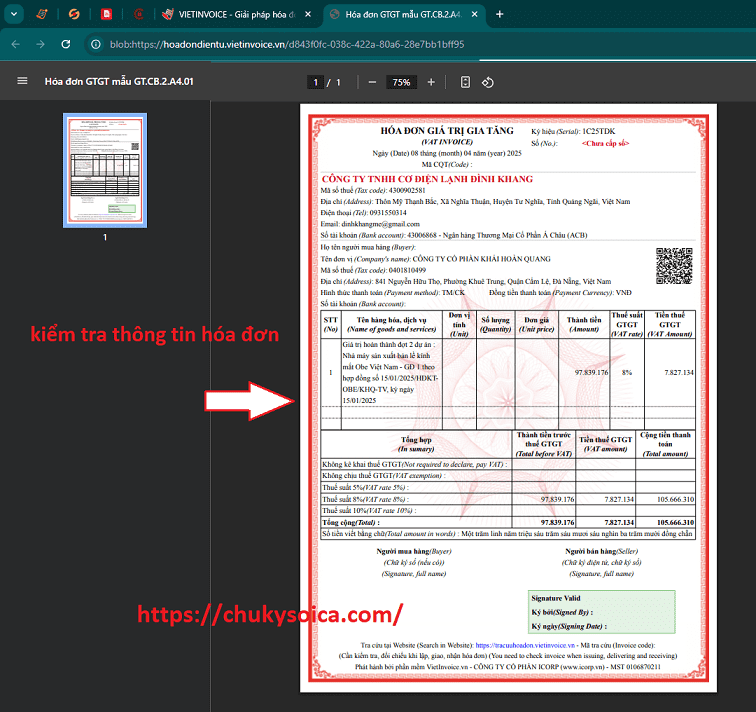This screenshot has height=712, width=756.
Task: Click the amount in words line
Action: click(507, 534)
